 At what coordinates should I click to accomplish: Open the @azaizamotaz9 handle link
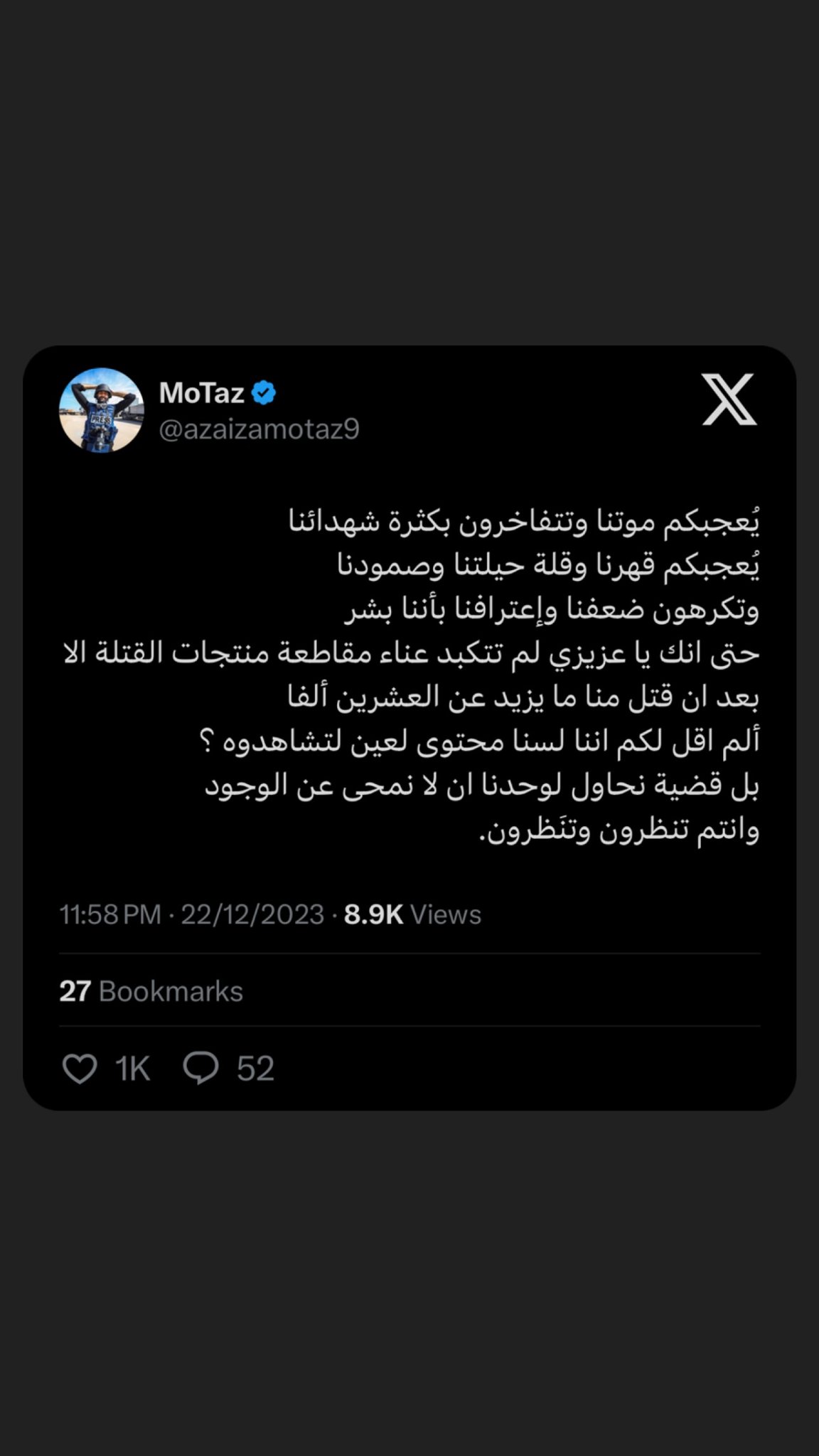coord(259,429)
